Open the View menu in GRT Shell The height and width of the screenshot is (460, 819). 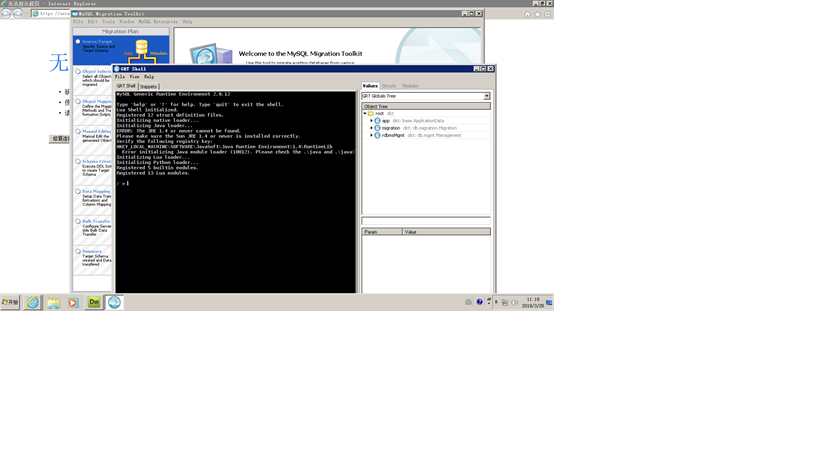[134, 77]
